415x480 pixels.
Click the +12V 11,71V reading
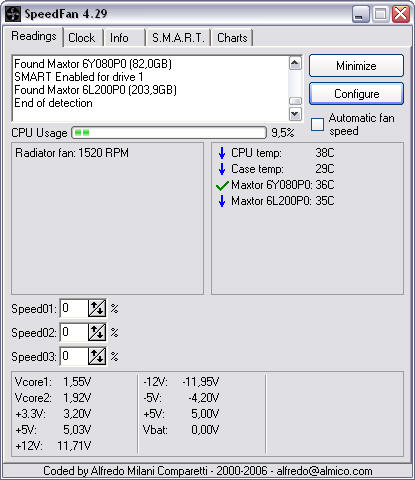[53, 446]
